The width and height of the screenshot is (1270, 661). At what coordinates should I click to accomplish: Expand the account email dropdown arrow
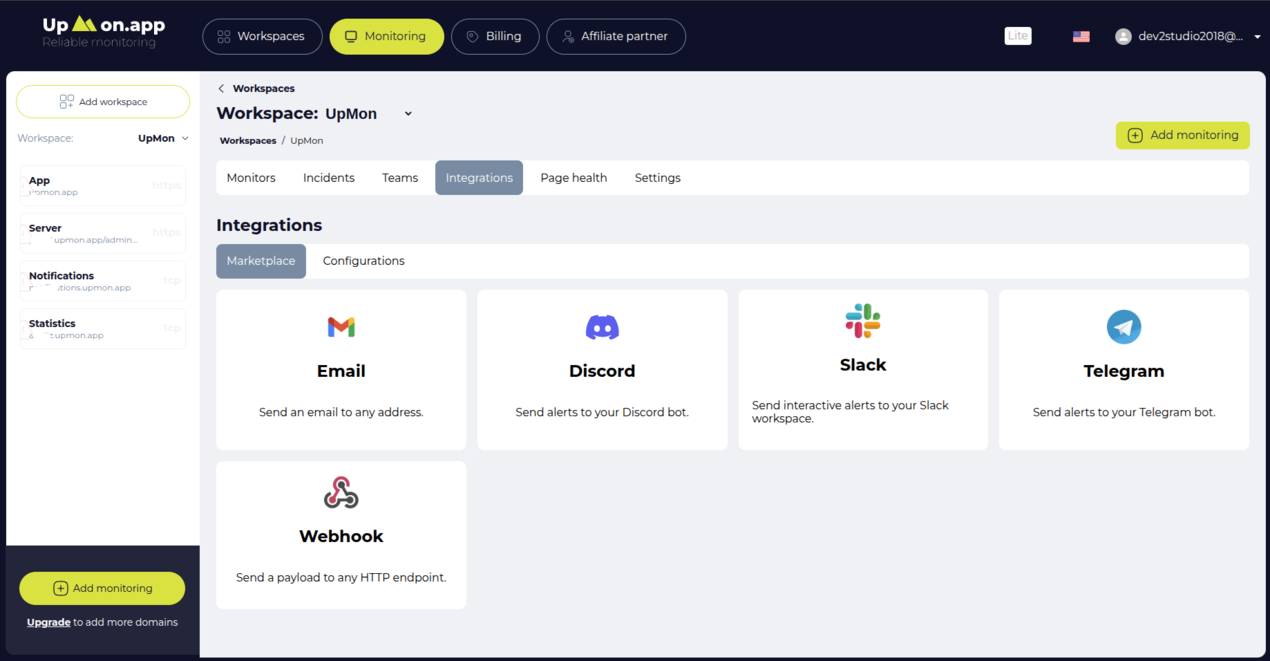[1257, 37]
